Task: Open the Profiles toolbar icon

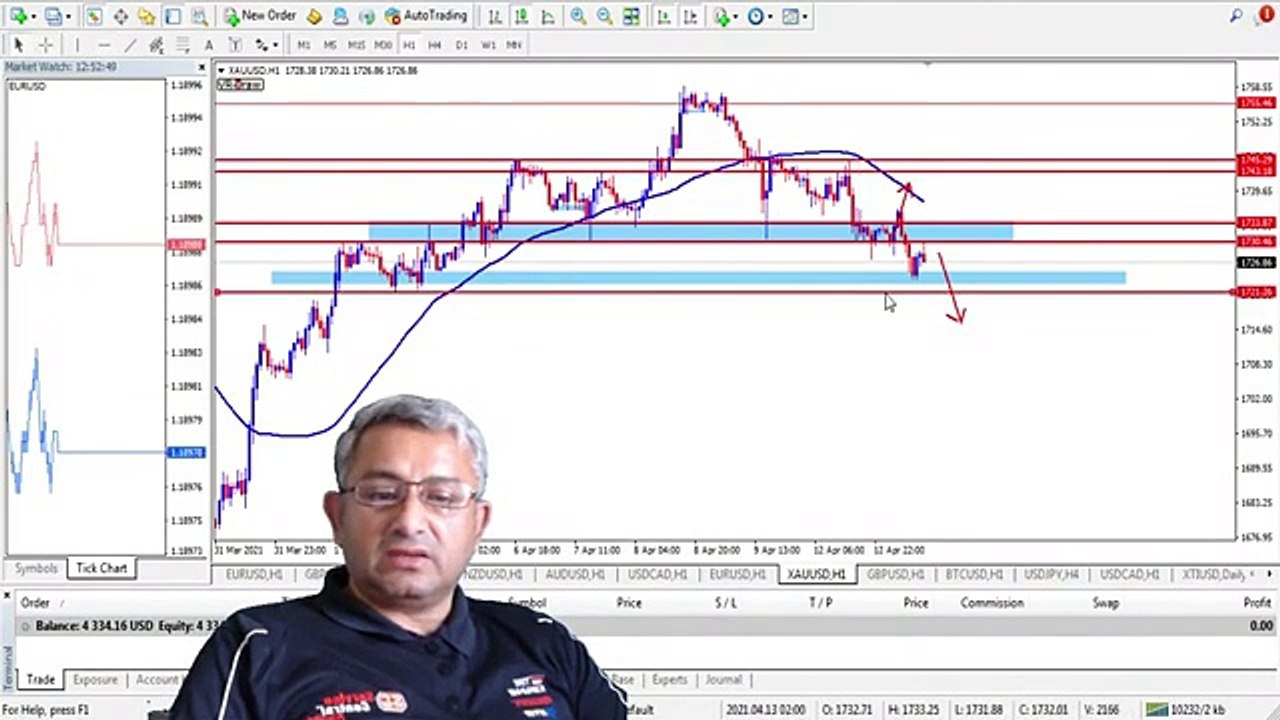Action: (53, 16)
